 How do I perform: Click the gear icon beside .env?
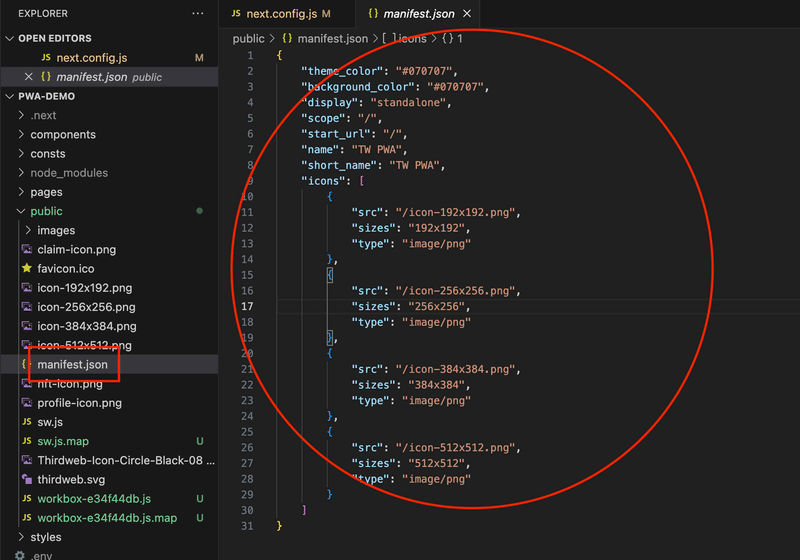[x=20, y=555]
